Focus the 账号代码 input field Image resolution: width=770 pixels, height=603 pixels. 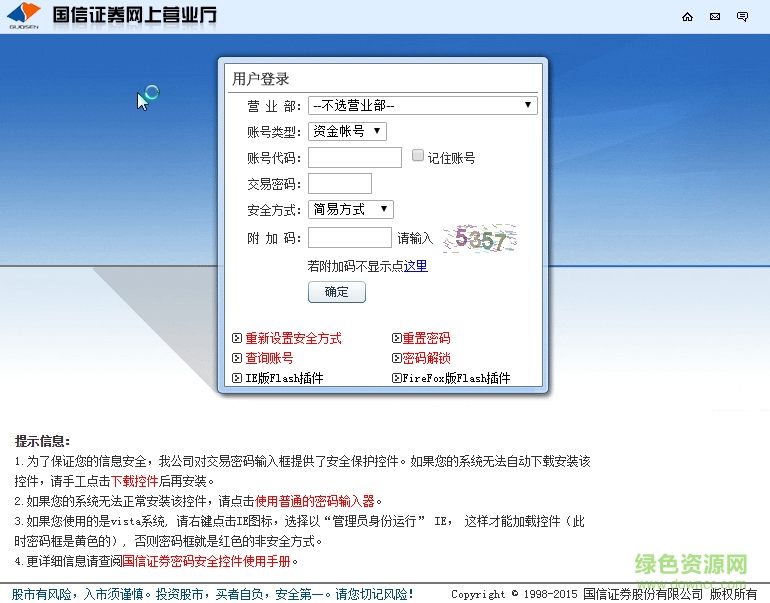pyautogui.click(x=355, y=158)
